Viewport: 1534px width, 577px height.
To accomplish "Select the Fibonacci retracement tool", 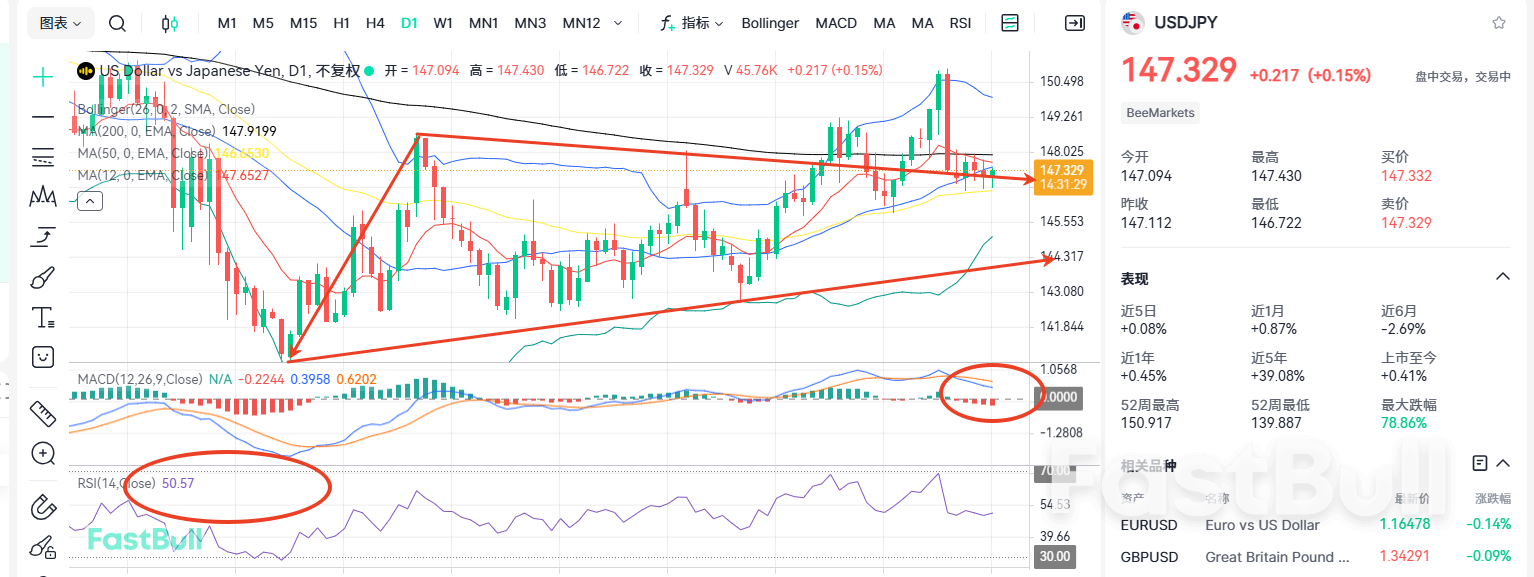I will click(42, 157).
